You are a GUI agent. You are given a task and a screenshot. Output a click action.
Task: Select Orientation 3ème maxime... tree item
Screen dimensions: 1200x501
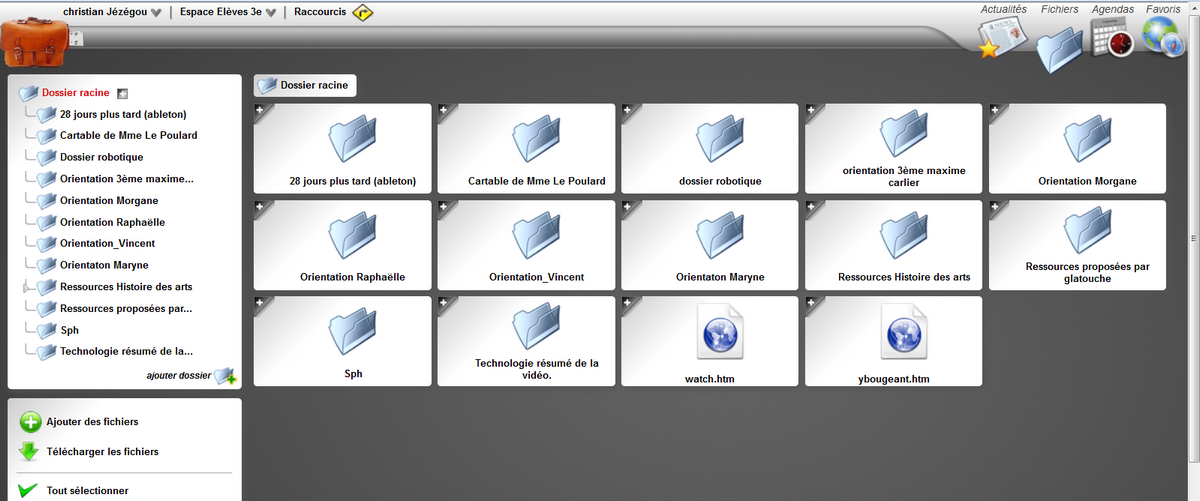coord(126,179)
